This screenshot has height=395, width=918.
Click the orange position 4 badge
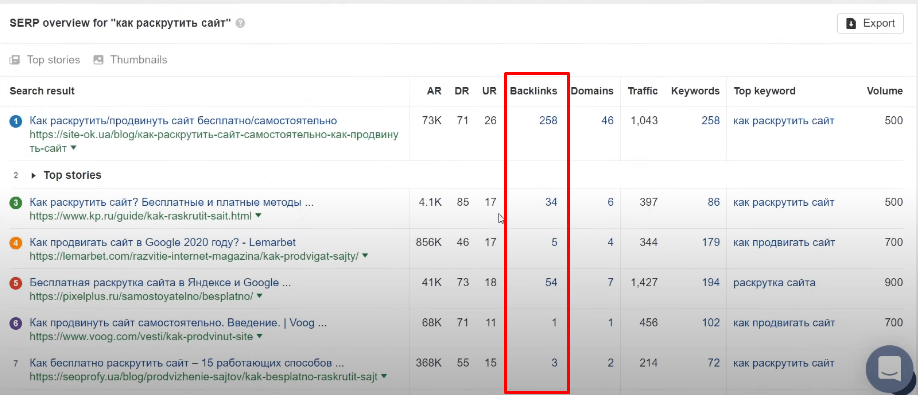click(x=16, y=243)
